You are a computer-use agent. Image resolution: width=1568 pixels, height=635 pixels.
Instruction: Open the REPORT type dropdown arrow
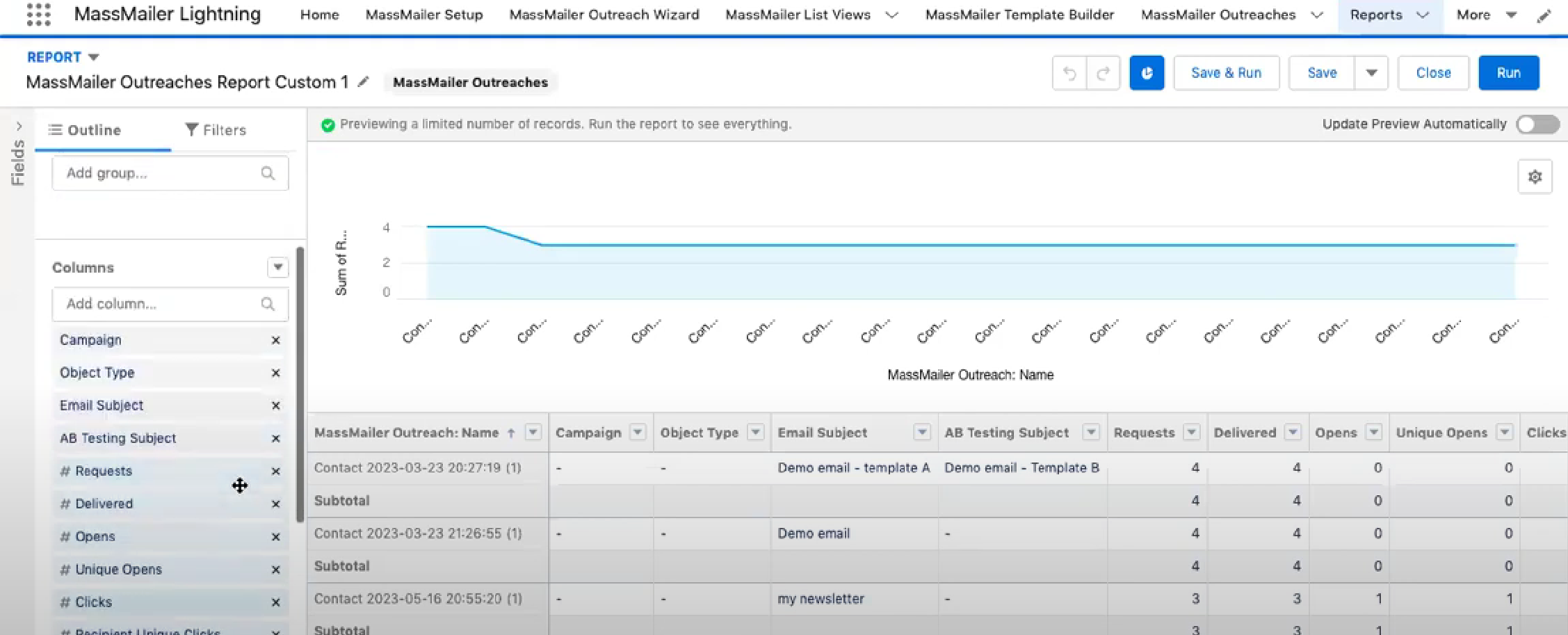93,57
